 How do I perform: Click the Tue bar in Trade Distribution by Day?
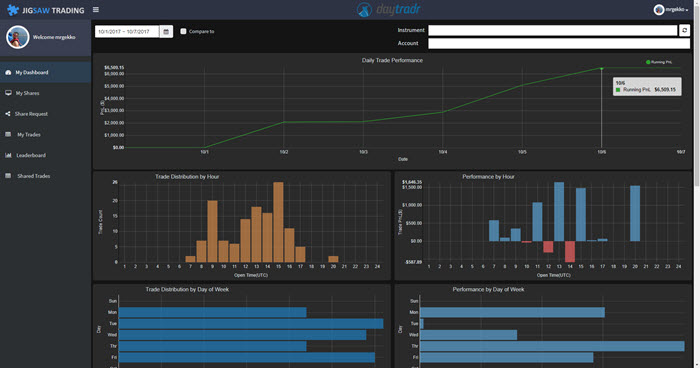click(251, 323)
